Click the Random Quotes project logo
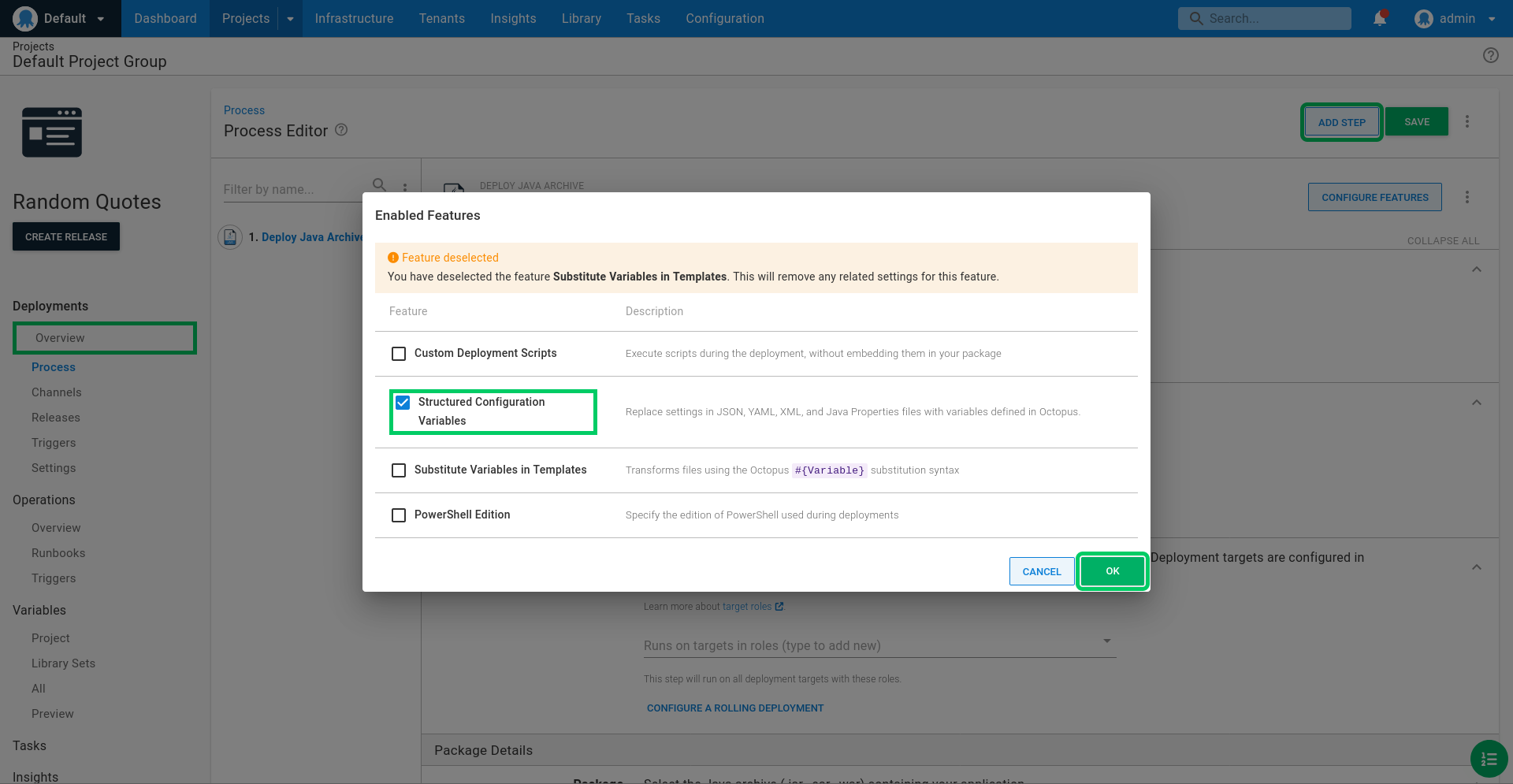This screenshot has height=784, width=1513. point(52,132)
